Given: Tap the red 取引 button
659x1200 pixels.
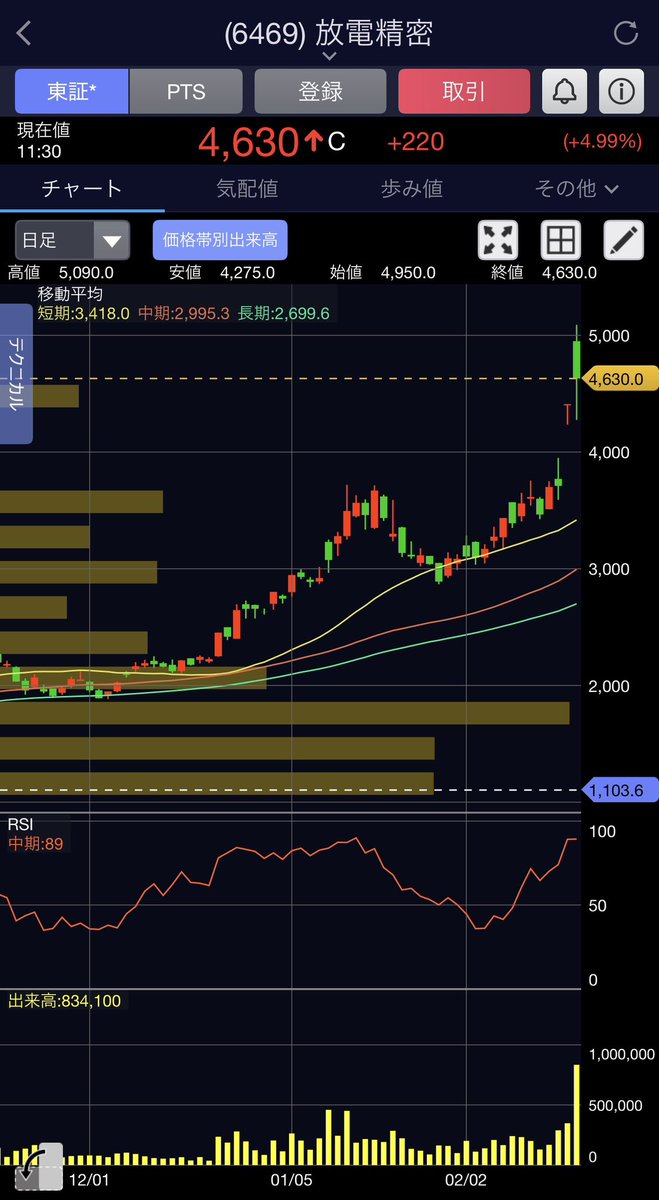Looking at the screenshot, I should (x=463, y=91).
